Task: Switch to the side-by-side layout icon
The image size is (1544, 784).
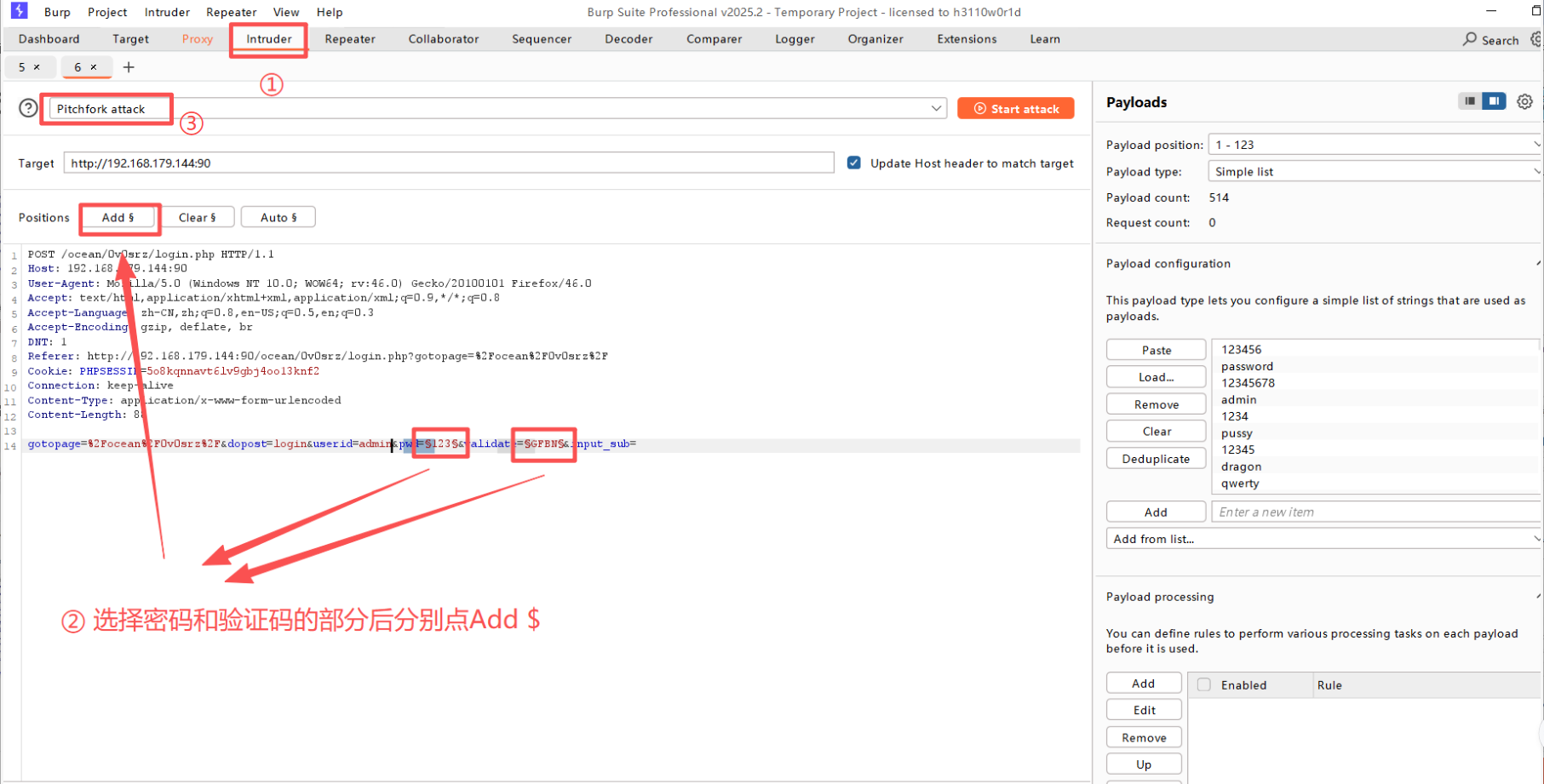Action: pos(1494,101)
